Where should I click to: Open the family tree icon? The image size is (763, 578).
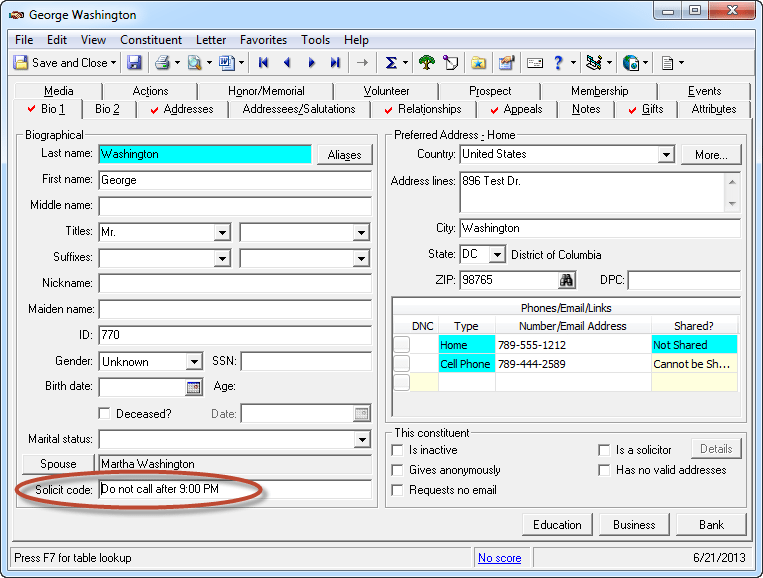click(426, 63)
